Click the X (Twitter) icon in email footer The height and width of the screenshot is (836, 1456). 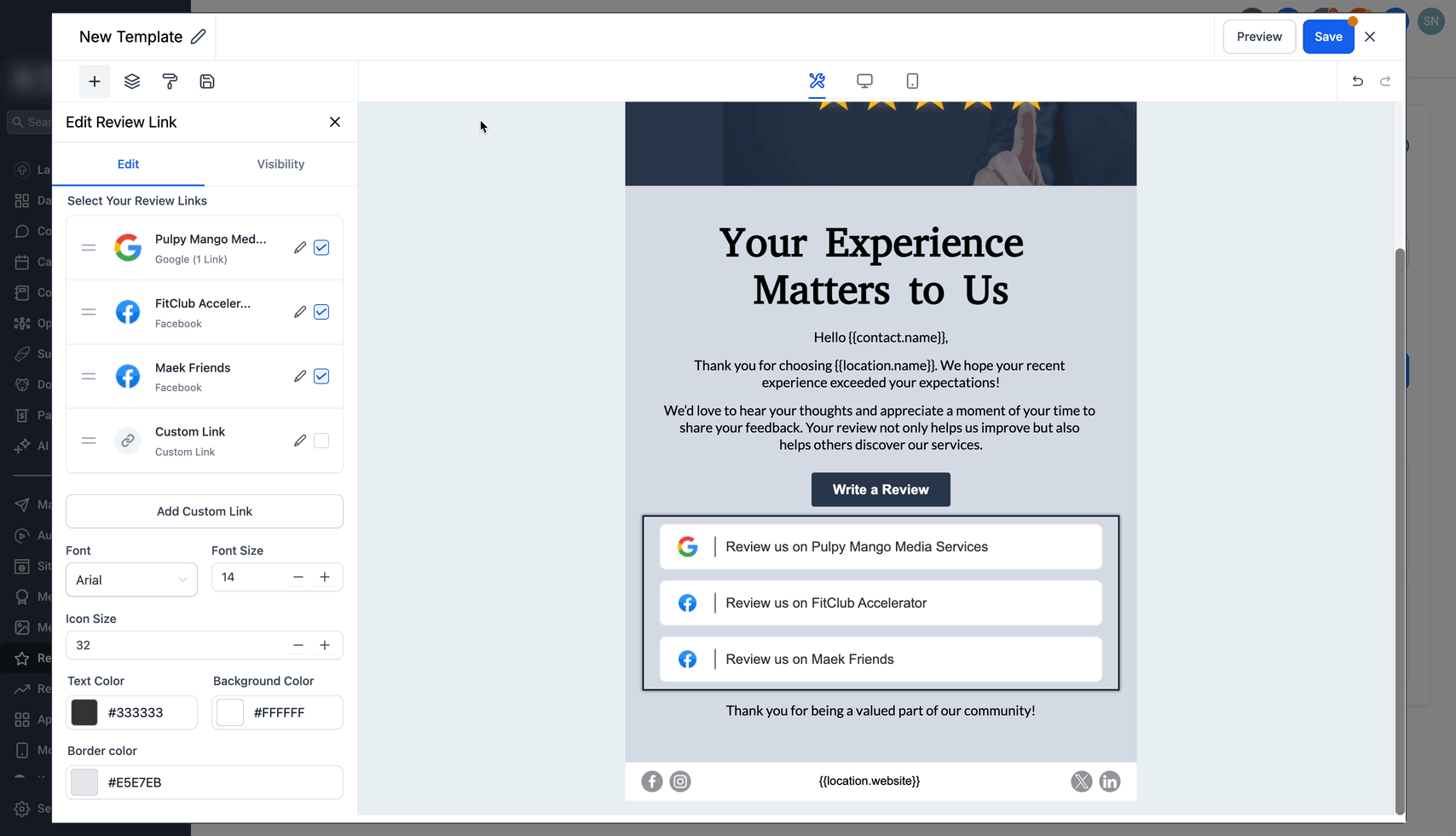(1082, 781)
